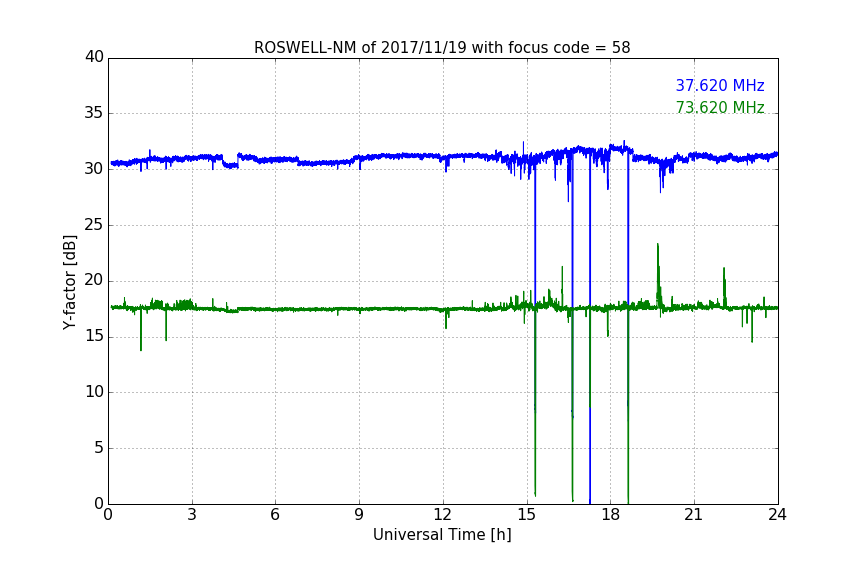
Task: Click x-axis tick label 12
Action: (442, 515)
